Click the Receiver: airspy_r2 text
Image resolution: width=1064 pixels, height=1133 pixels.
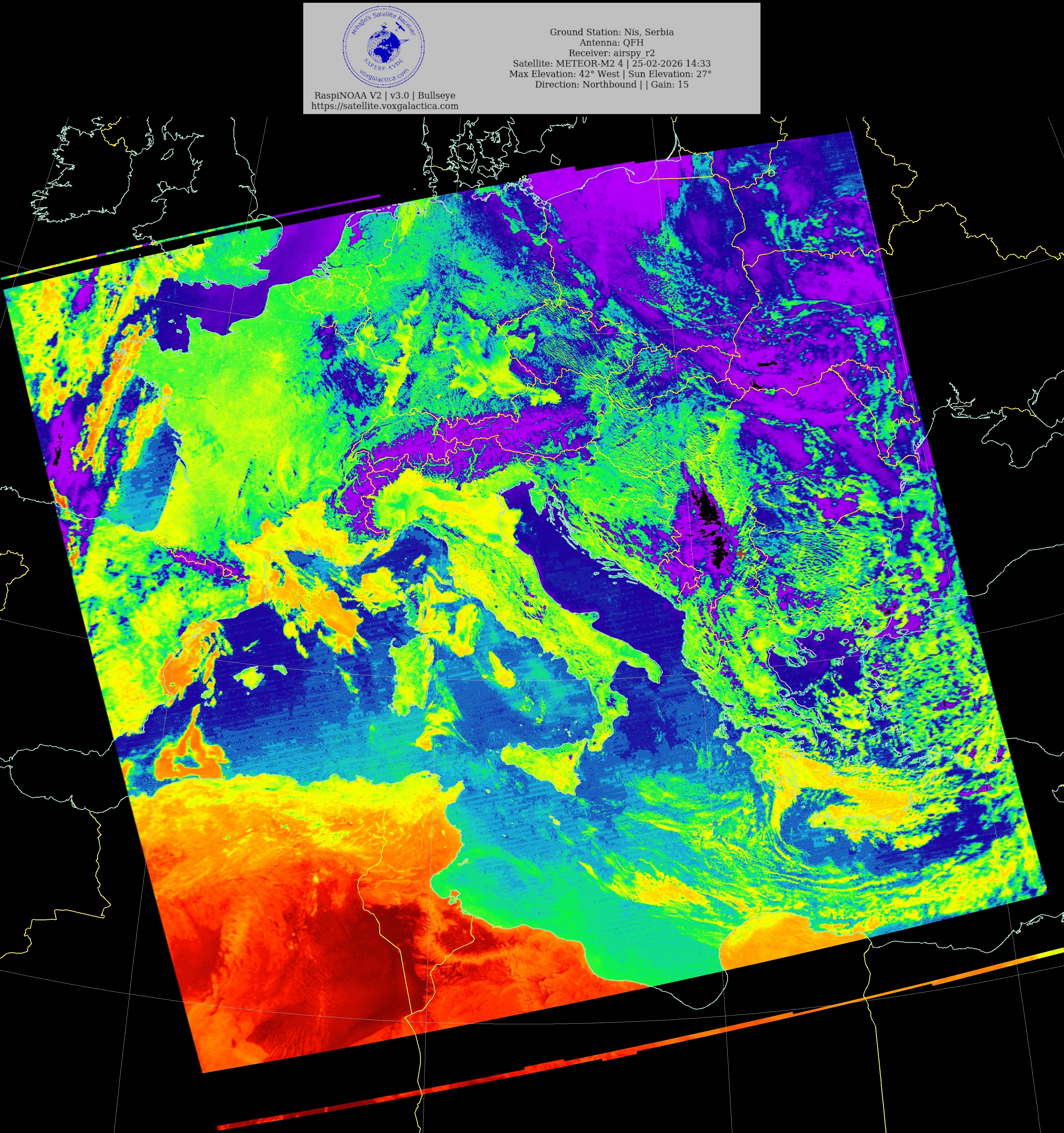click(611, 53)
